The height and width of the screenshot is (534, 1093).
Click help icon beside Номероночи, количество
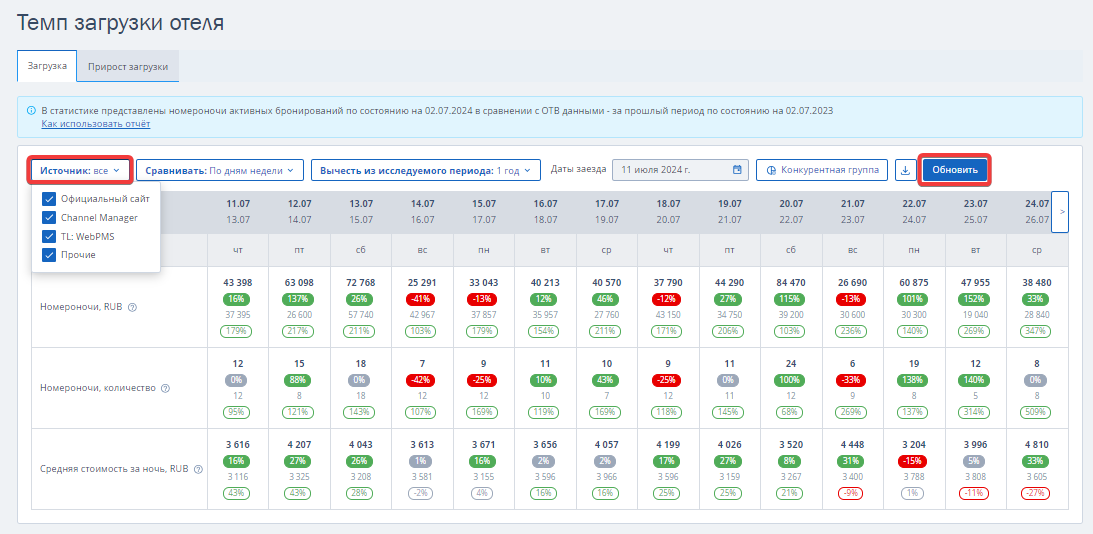click(x=165, y=388)
